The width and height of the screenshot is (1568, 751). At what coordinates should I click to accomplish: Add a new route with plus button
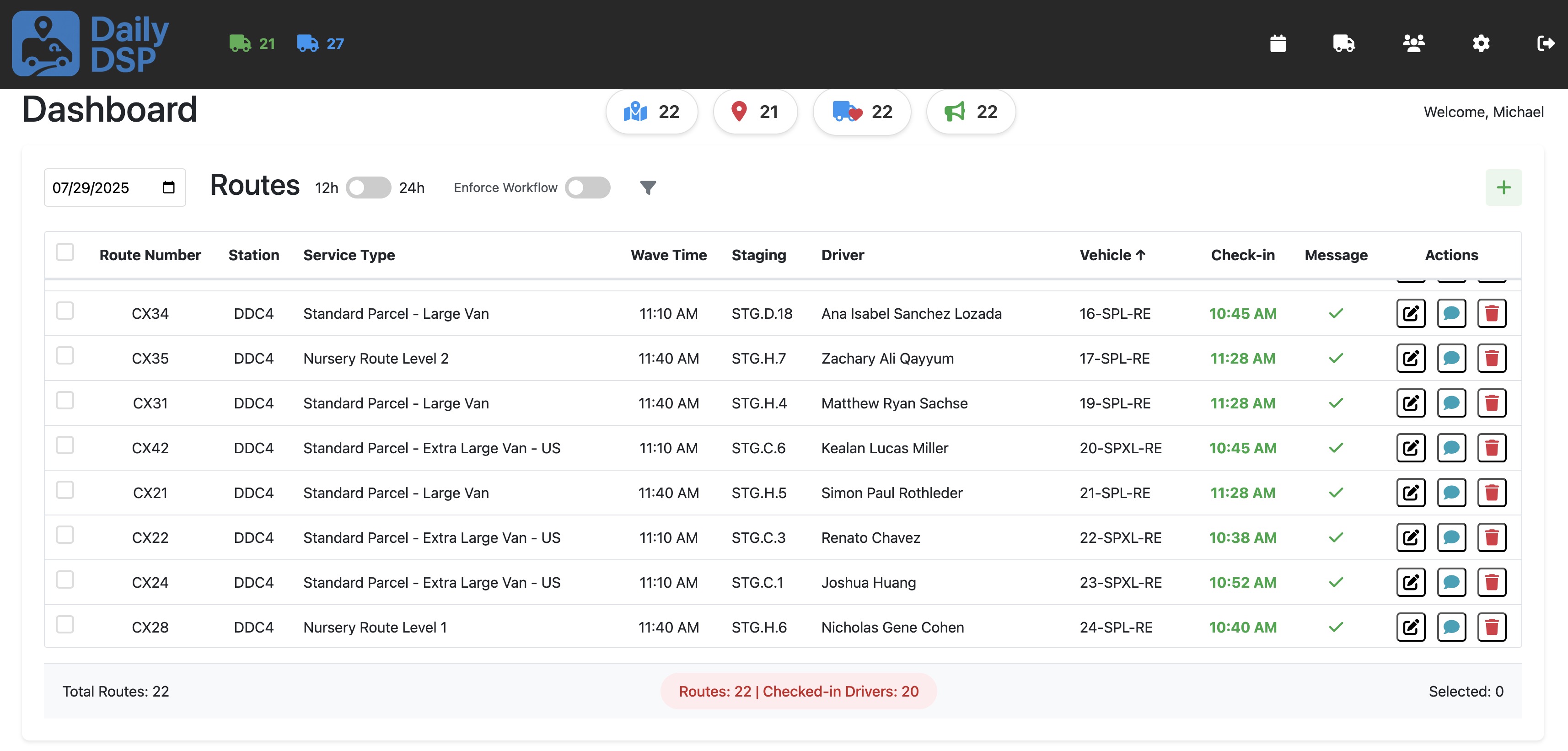1503,187
